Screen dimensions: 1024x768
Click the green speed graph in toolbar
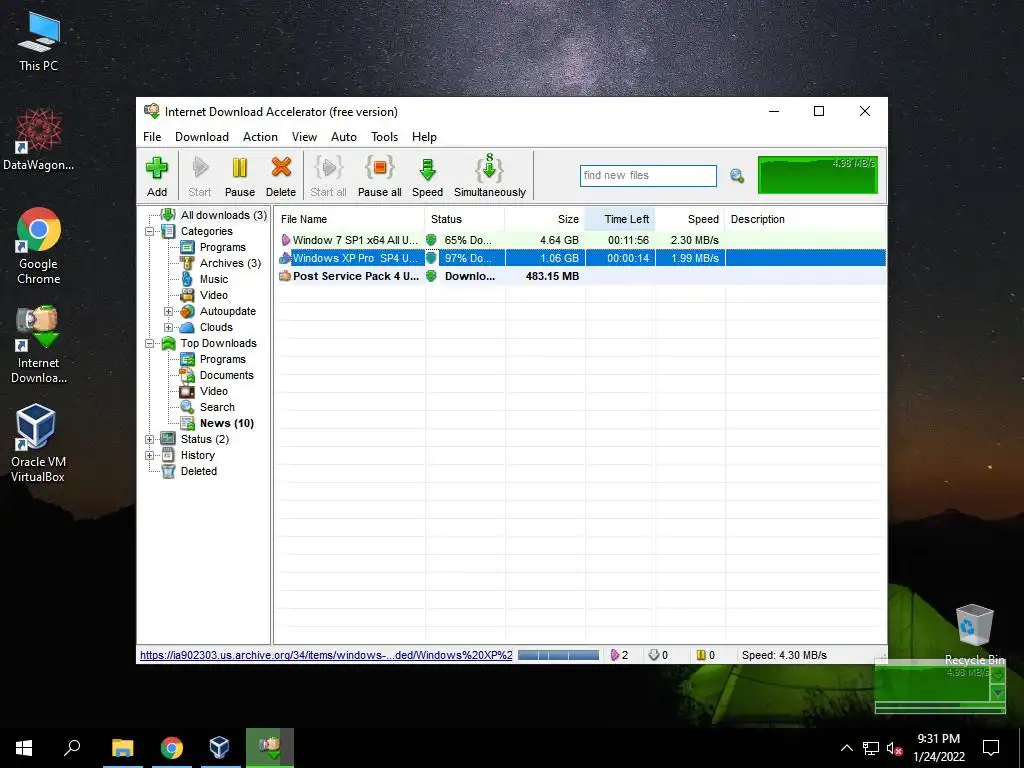click(x=818, y=174)
